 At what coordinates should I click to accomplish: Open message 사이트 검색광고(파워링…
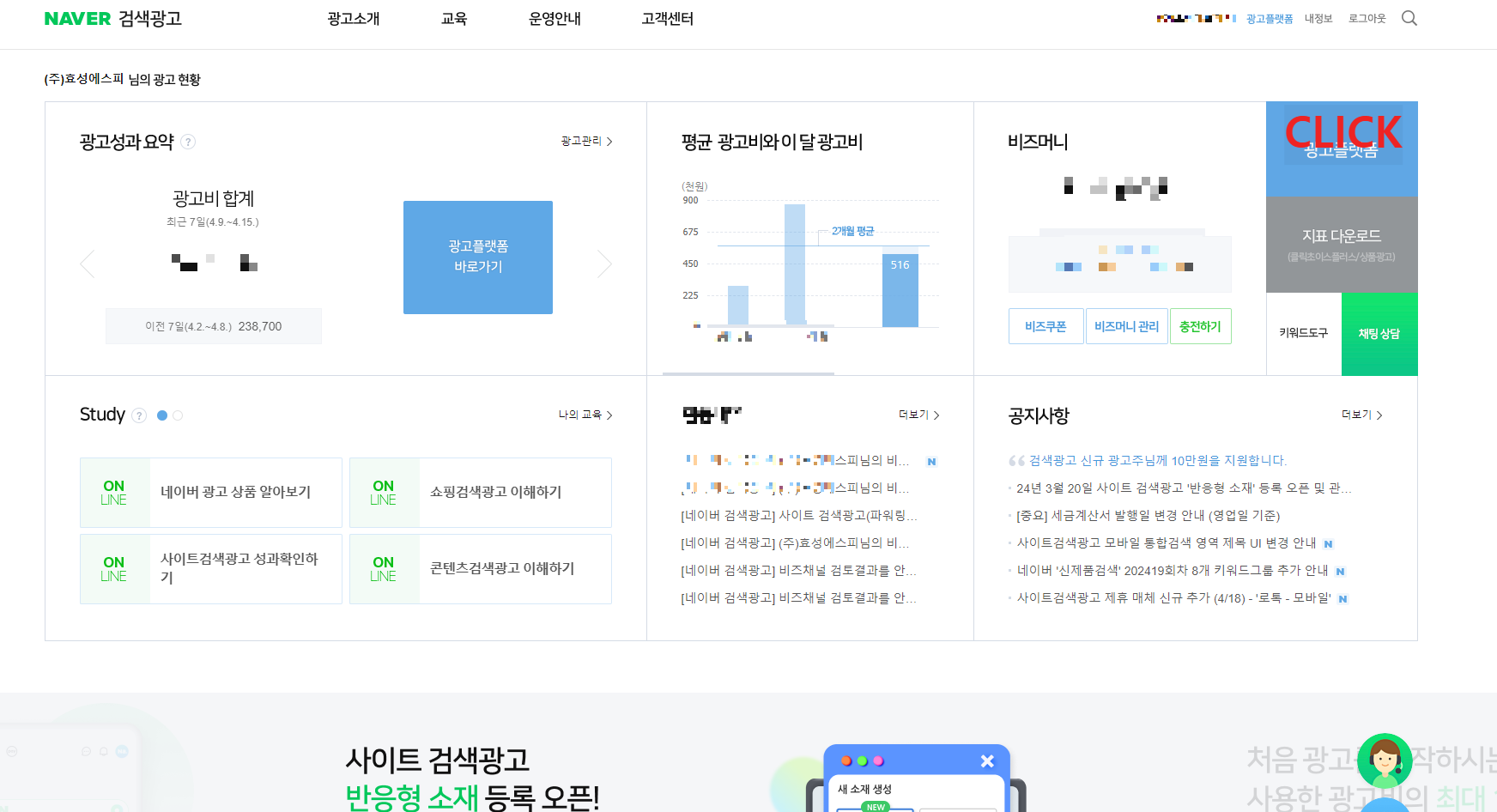click(799, 516)
